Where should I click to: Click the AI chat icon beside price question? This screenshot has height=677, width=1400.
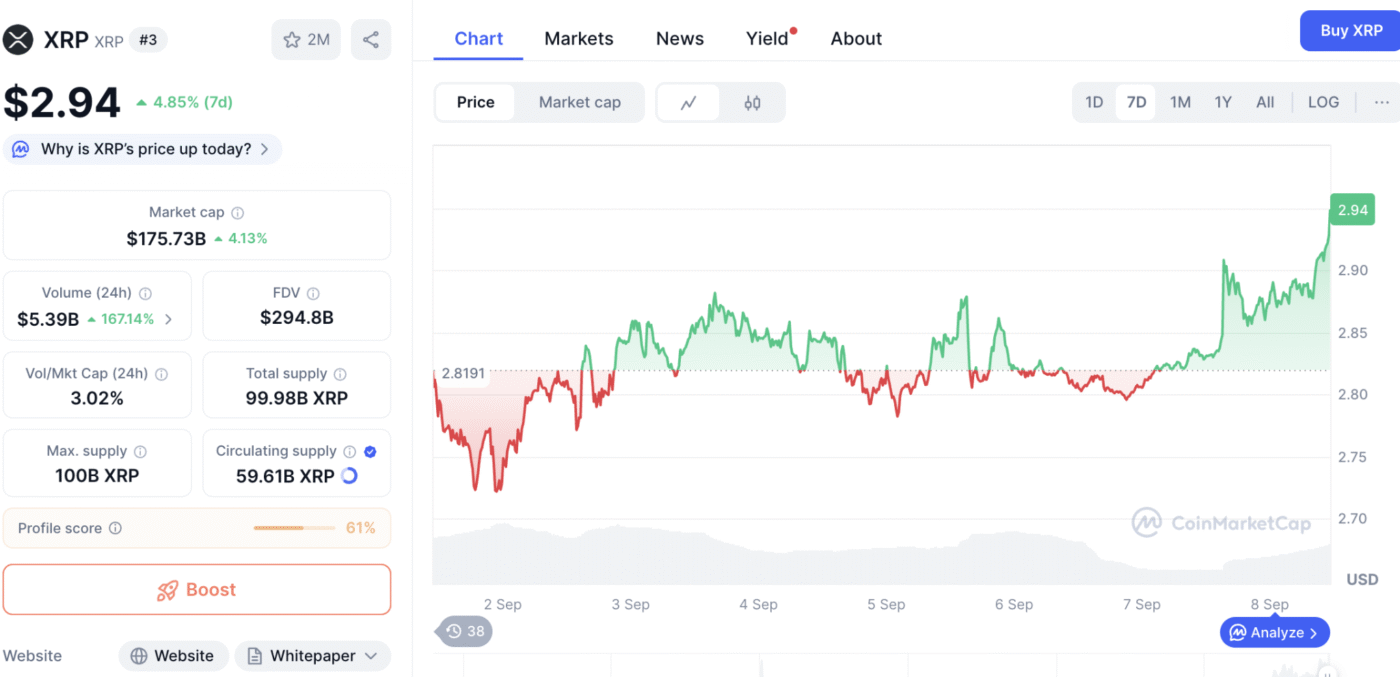coord(21,149)
